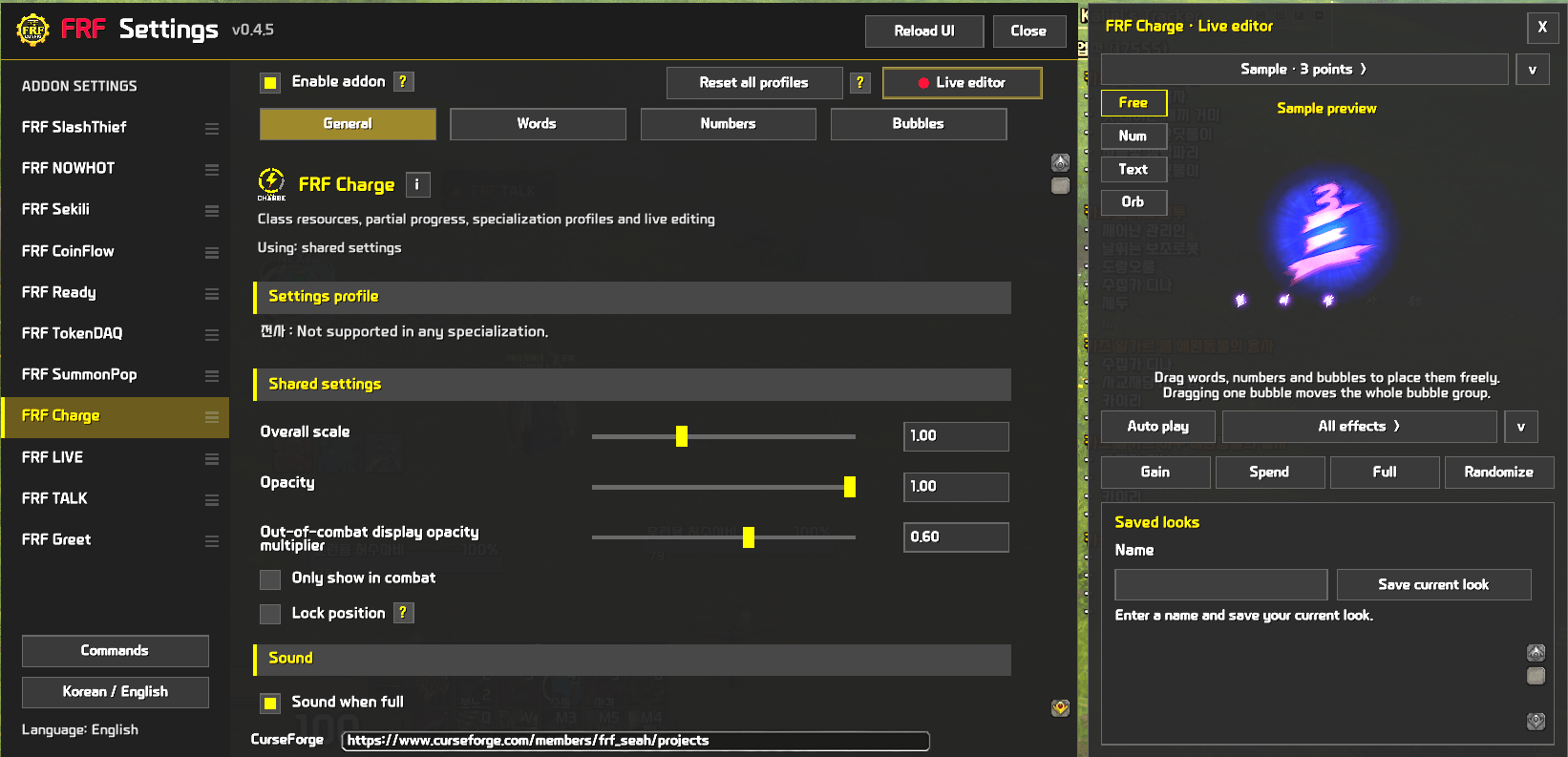Open the Bubbles tab

[x=919, y=124]
